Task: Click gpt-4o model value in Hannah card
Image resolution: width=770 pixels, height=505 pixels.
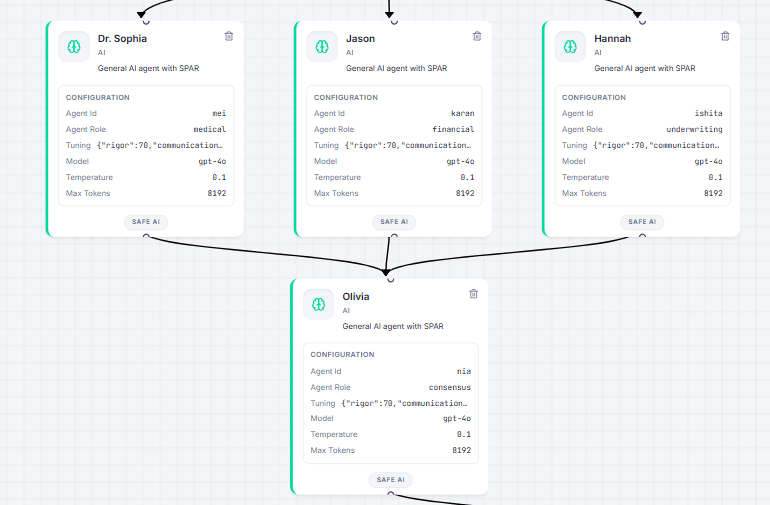Action: 708,162
